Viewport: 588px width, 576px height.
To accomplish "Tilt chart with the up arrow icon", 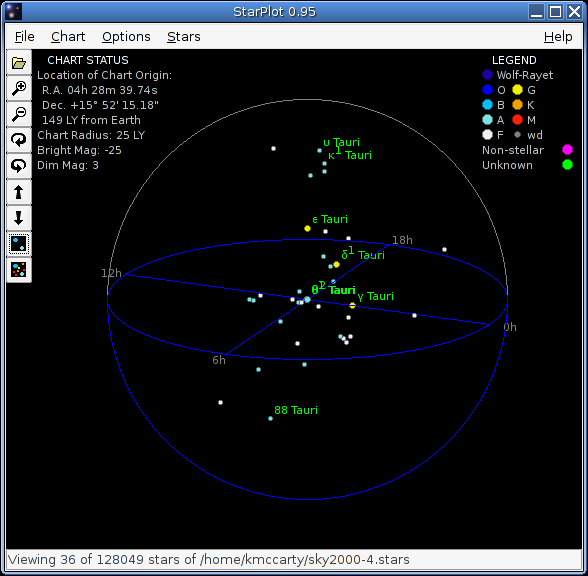I will pos(19,192).
